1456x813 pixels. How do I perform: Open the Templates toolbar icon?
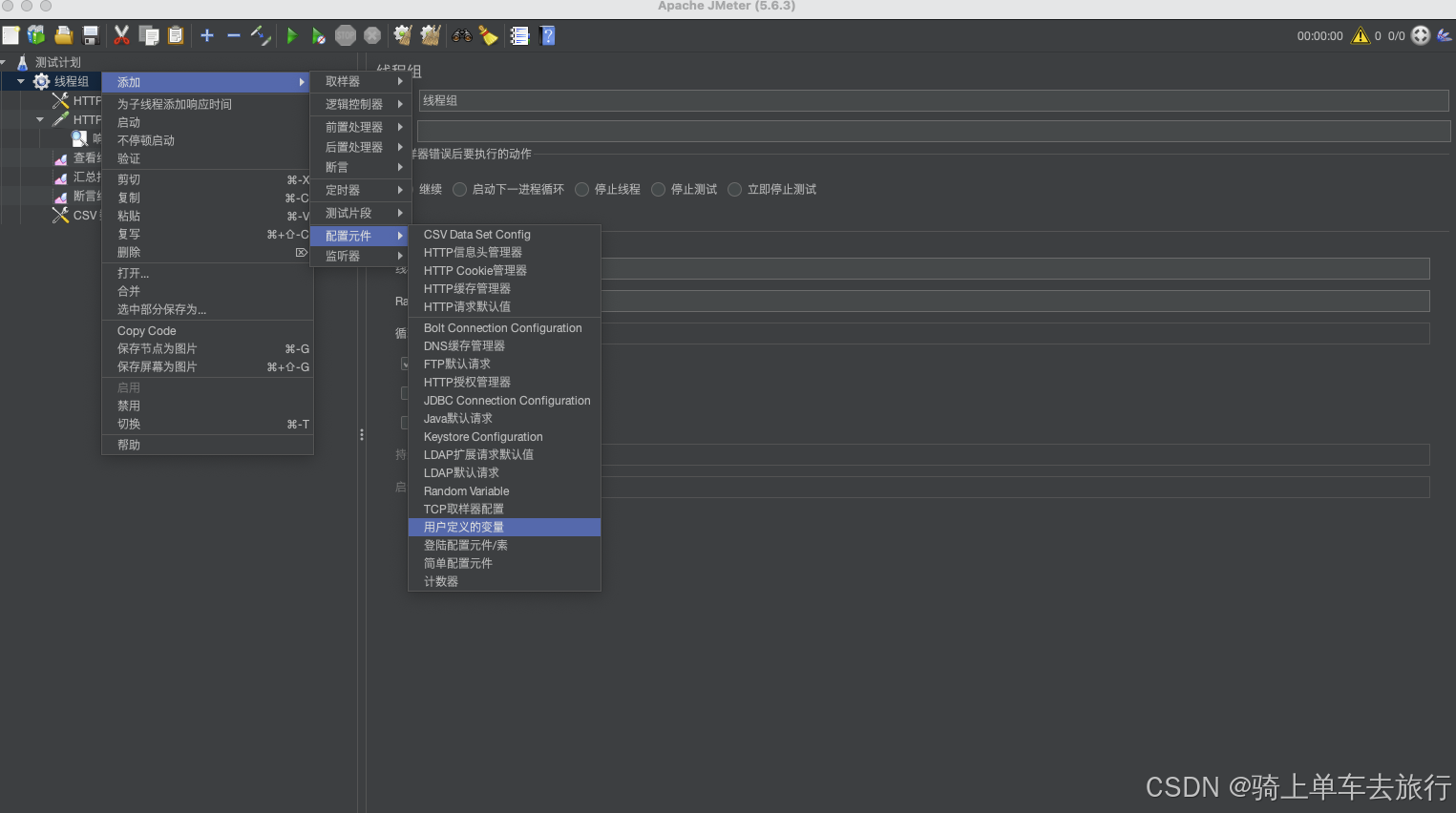[36, 35]
